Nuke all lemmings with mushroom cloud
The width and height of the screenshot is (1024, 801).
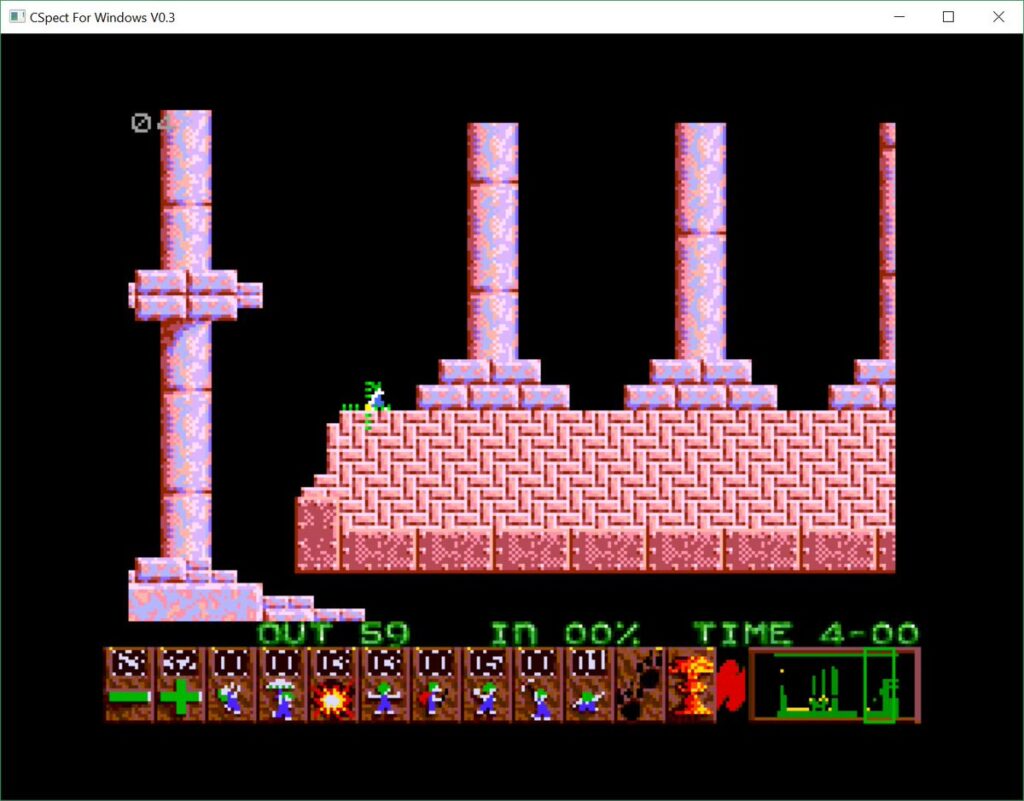click(690, 684)
